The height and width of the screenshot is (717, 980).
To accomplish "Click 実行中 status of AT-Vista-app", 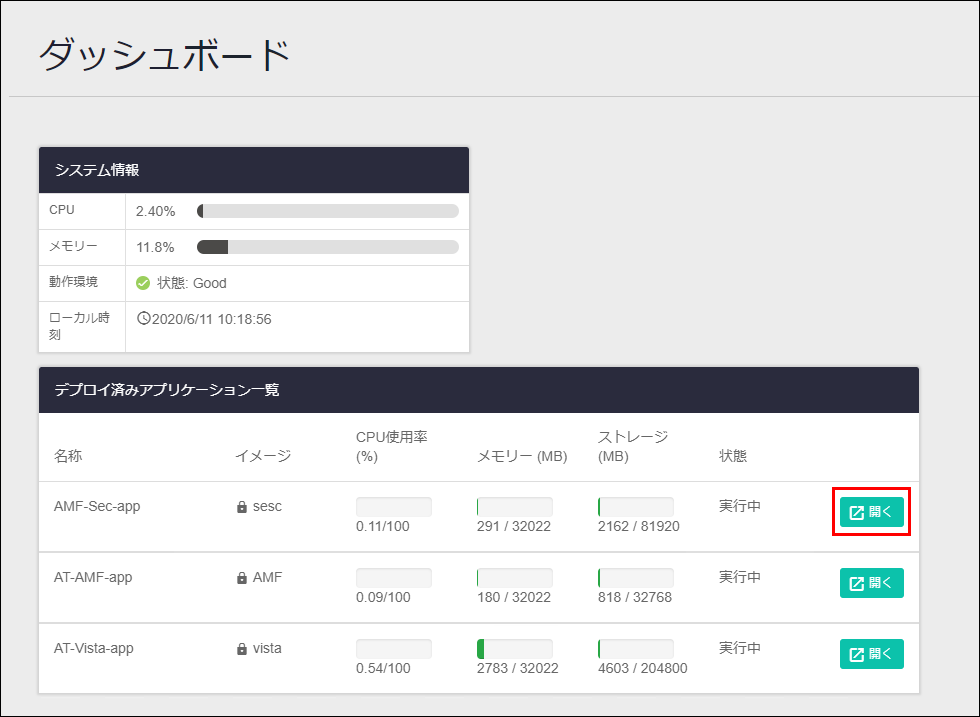I will tap(740, 648).
